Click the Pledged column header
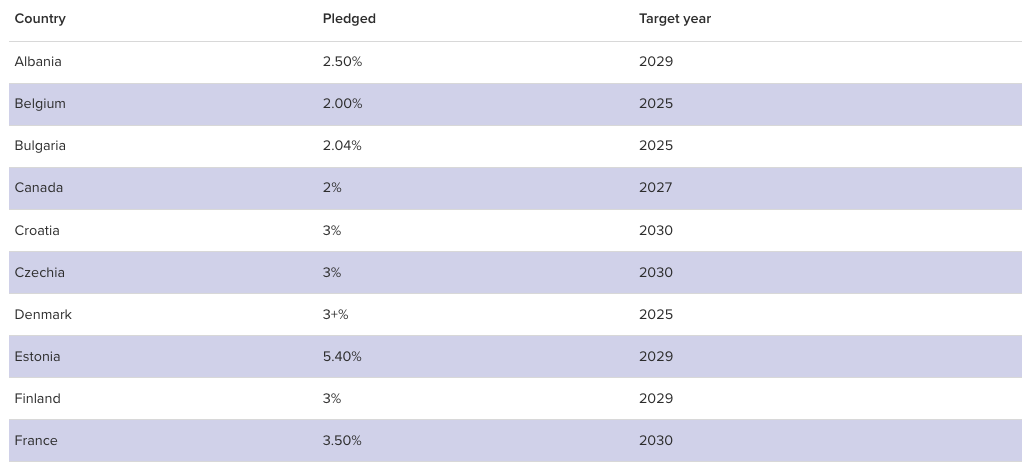This screenshot has height=464, width=1022. (x=349, y=19)
